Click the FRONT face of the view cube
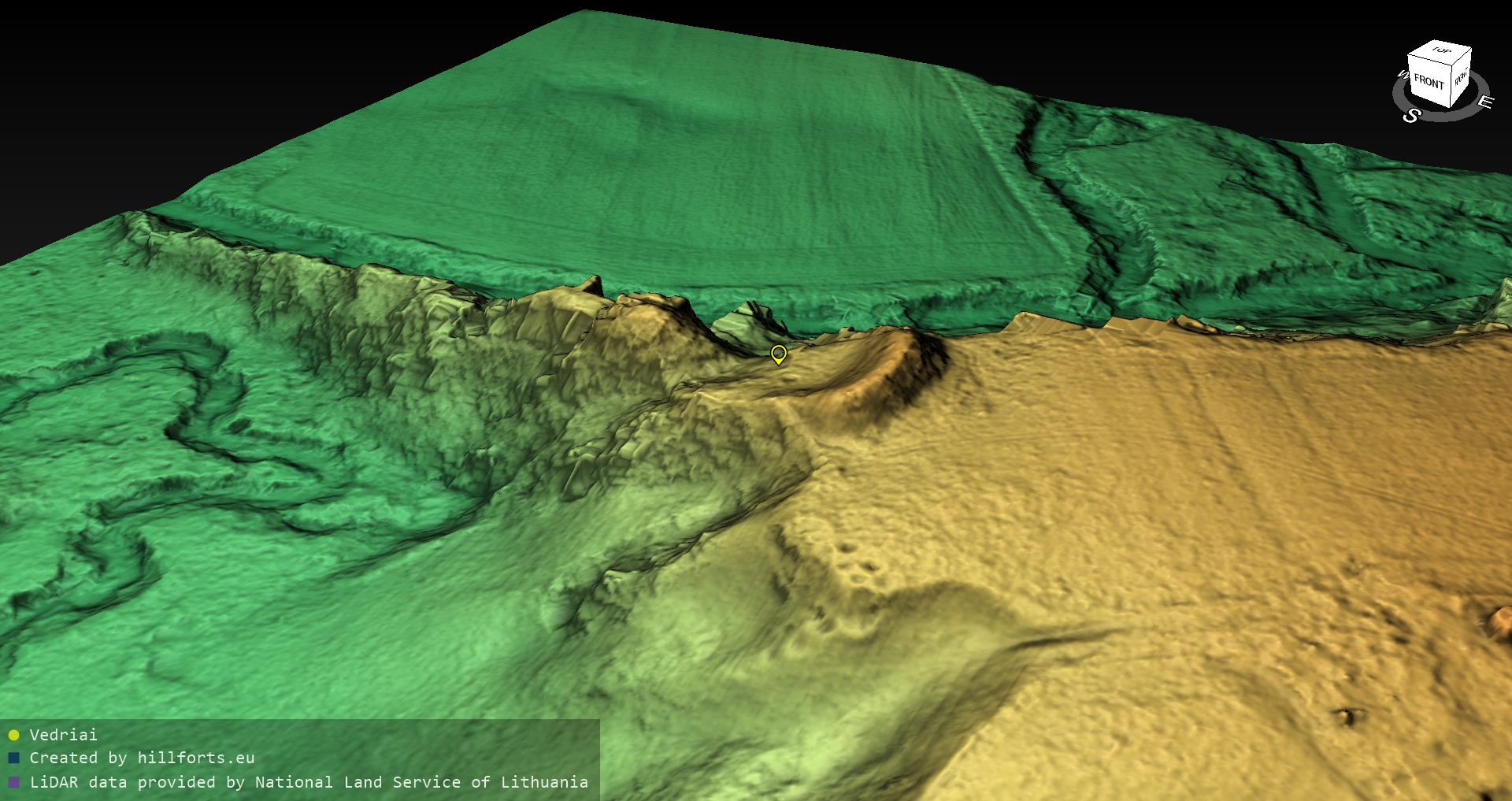The height and width of the screenshot is (801, 1512). click(x=1428, y=81)
